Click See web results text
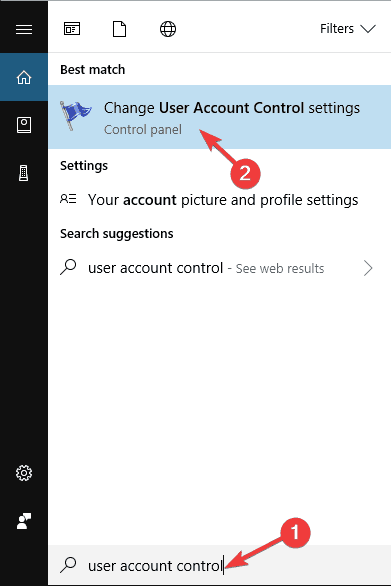 click(280, 269)
